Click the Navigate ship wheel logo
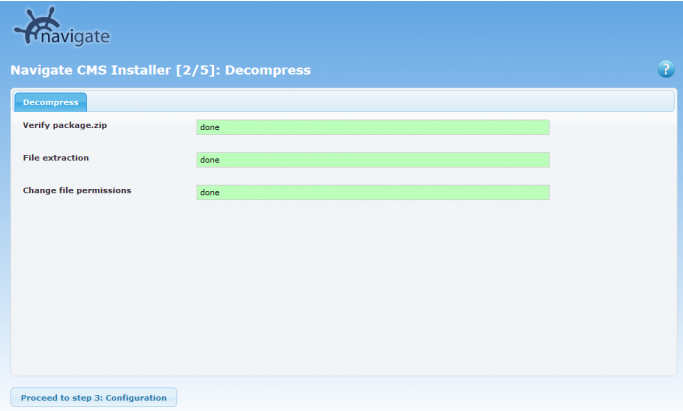Viewport: 683px width, 411px height. tap(61, 27)
